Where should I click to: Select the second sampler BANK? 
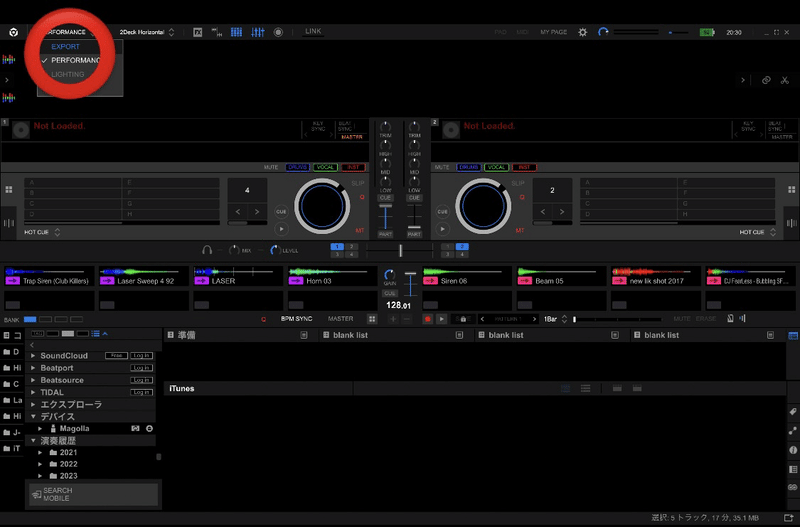(45, 319)
